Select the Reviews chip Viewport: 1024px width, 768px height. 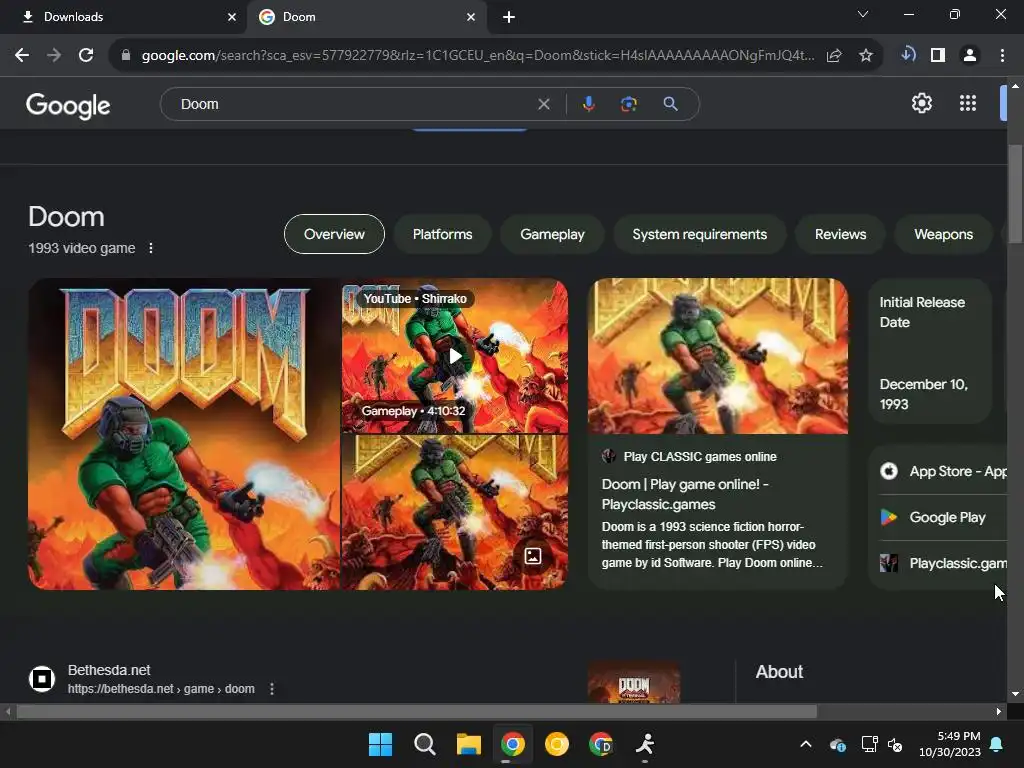click(840, 234)
